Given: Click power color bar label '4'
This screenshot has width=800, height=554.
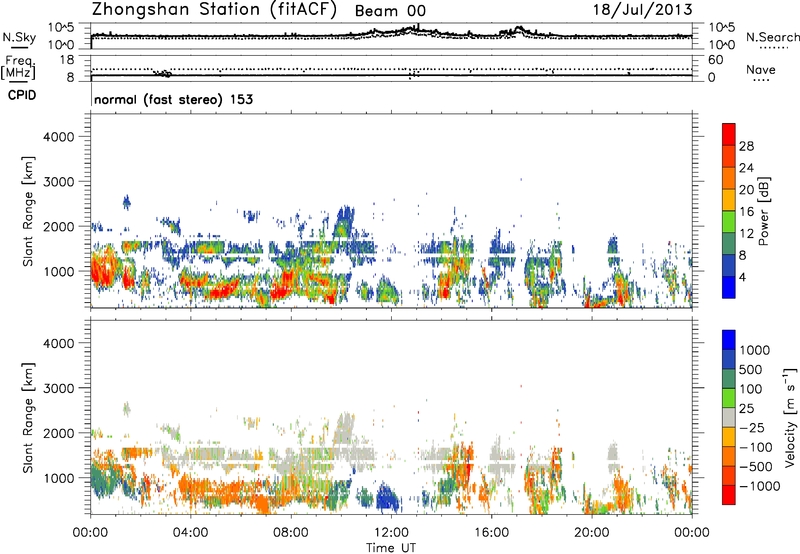Looking at the screenshot, I should (x=742, y=278).
